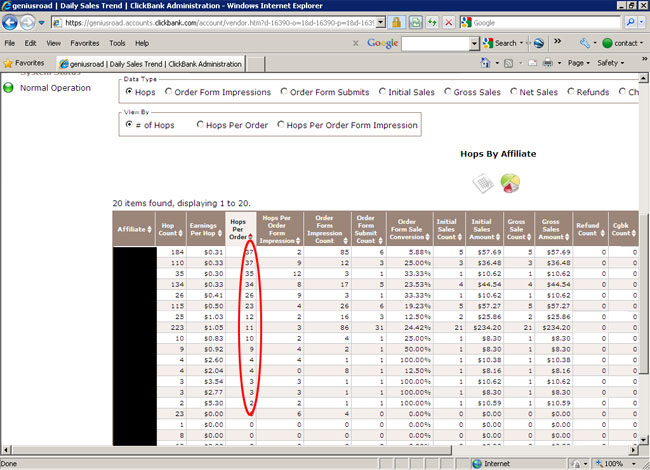Sort by Hop Count column header

click(170, 229)
